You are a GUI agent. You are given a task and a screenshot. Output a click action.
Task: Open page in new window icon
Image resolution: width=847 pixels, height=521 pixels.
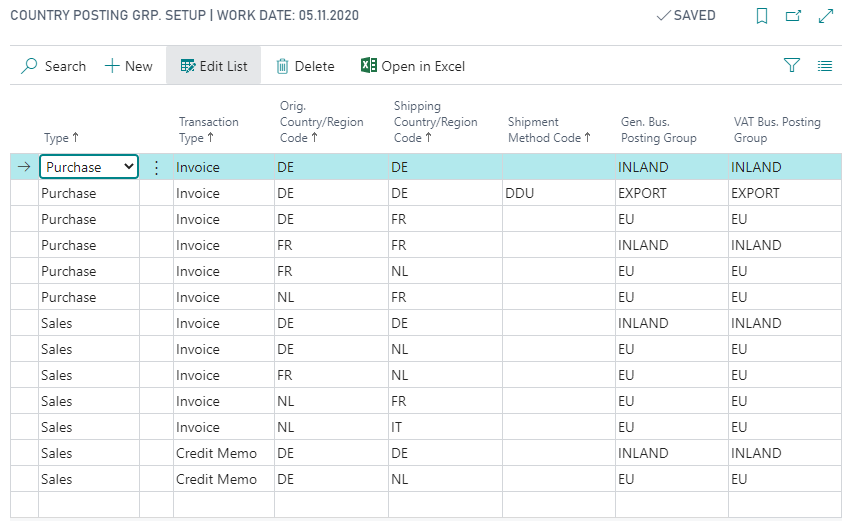tap(793, 16)
